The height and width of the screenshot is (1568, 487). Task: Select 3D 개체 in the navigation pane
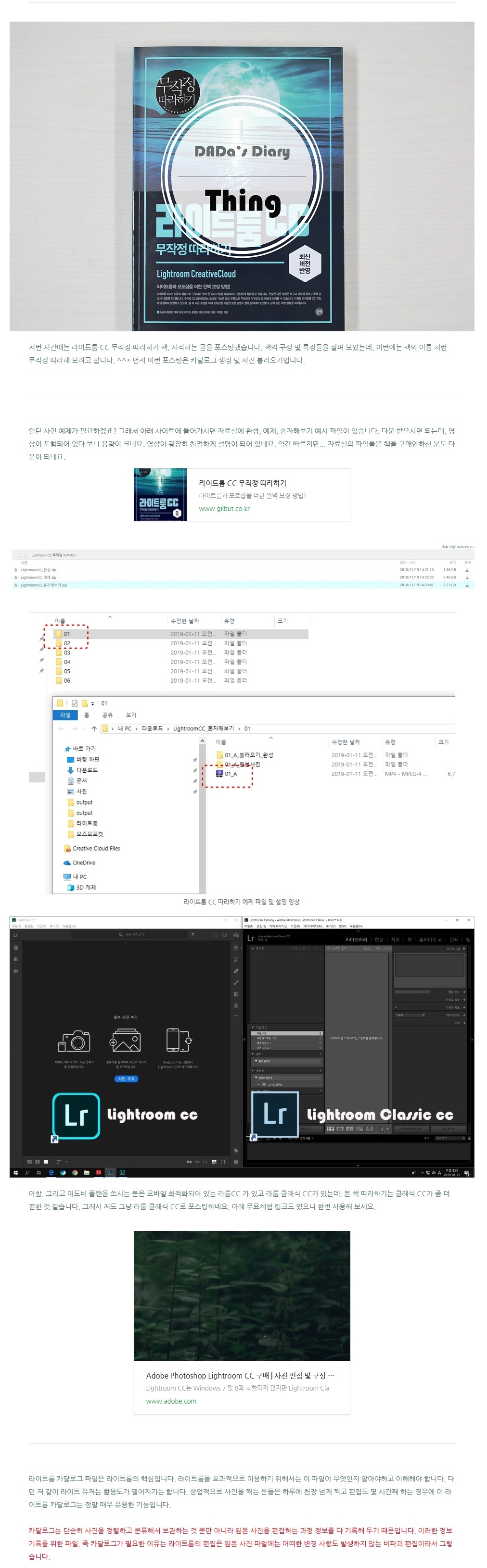pyautogui.click(x=86, y=888)
